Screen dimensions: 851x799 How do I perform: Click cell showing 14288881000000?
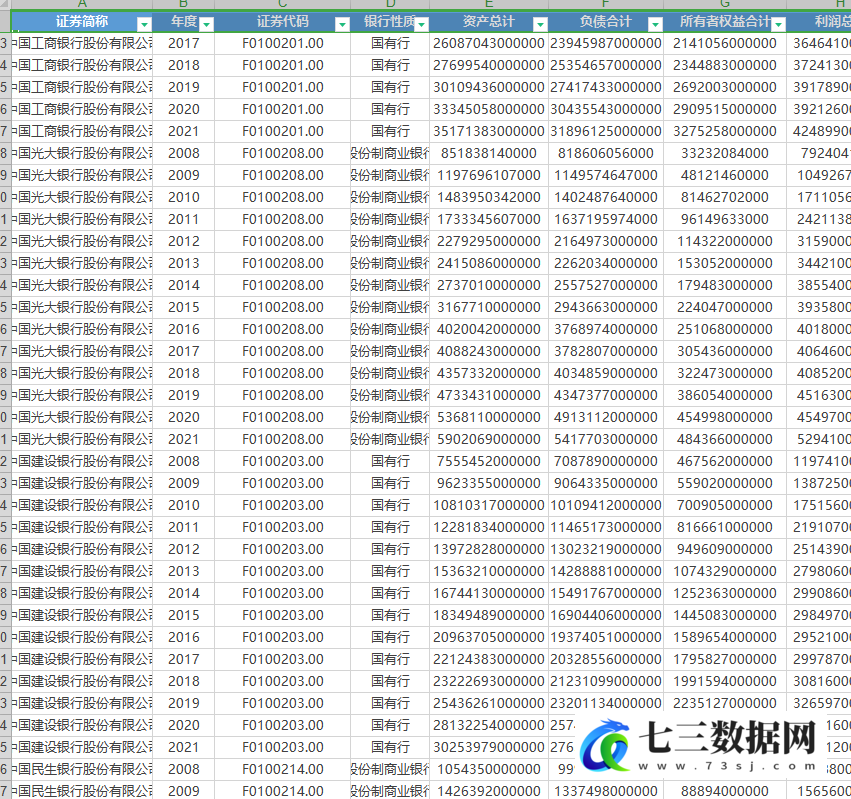606,571
